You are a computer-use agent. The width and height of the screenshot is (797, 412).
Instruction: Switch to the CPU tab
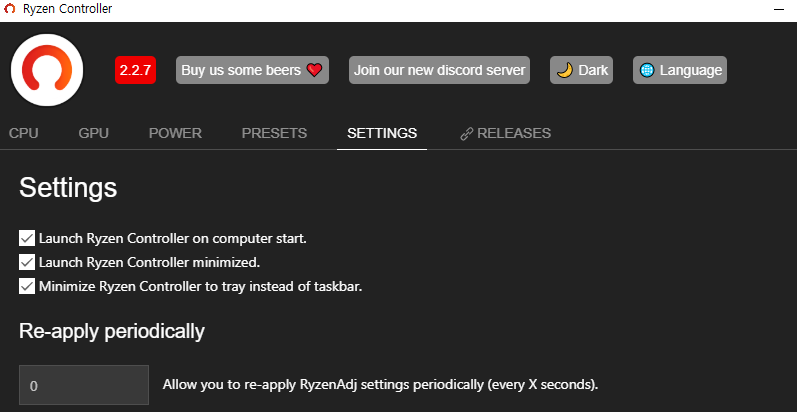(24, 133)
